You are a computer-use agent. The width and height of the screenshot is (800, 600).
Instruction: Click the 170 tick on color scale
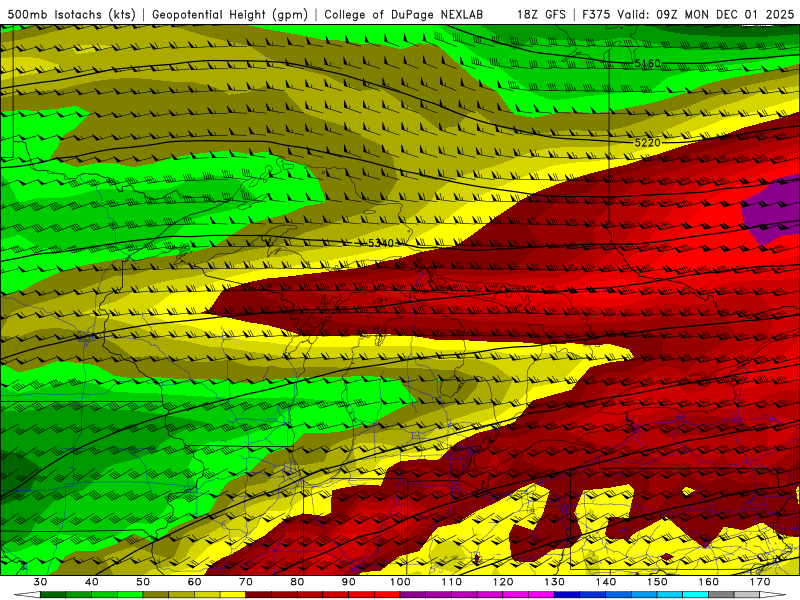(x=760, y=582)
